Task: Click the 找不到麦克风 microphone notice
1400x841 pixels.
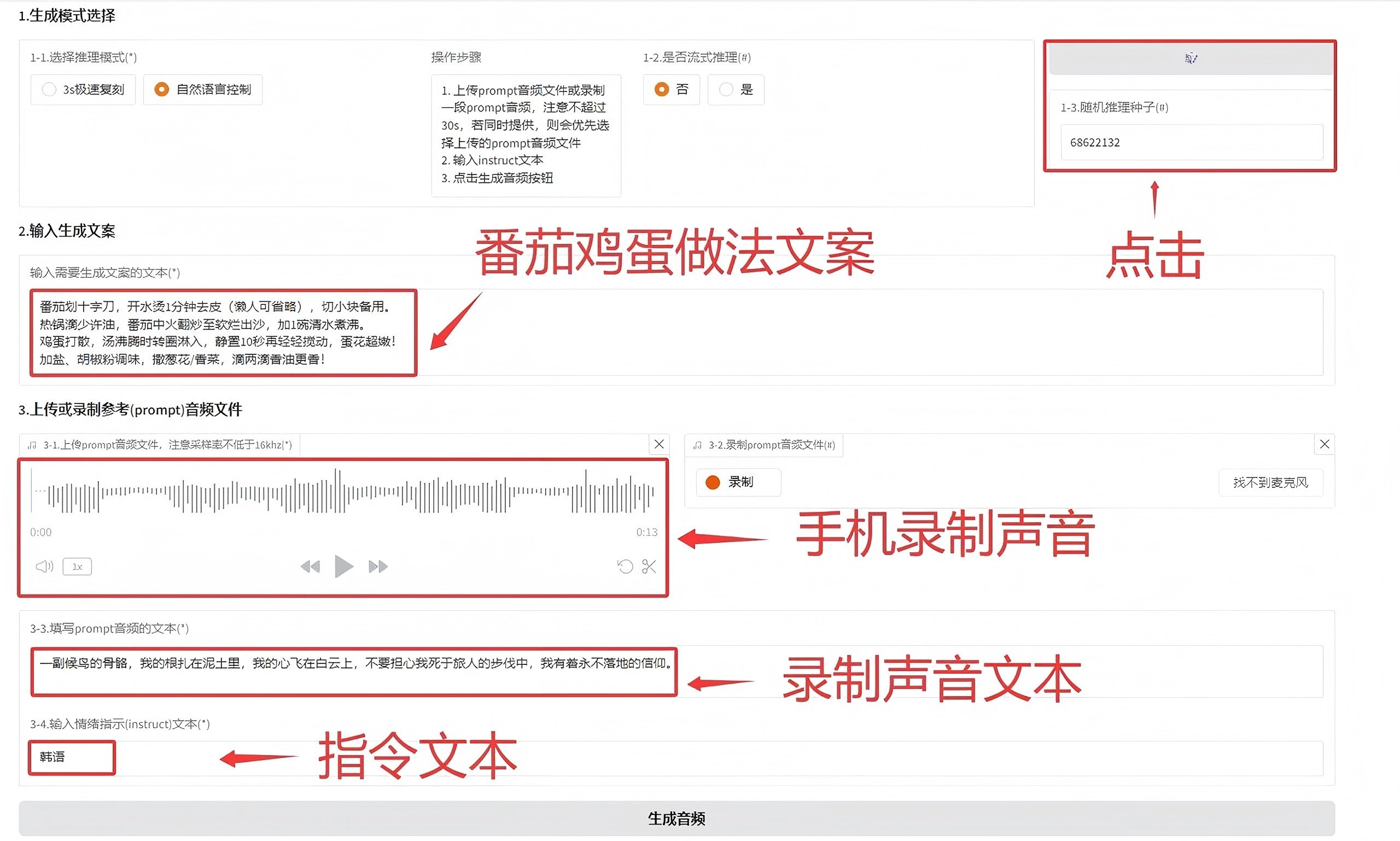Action: click(1271, 482)
